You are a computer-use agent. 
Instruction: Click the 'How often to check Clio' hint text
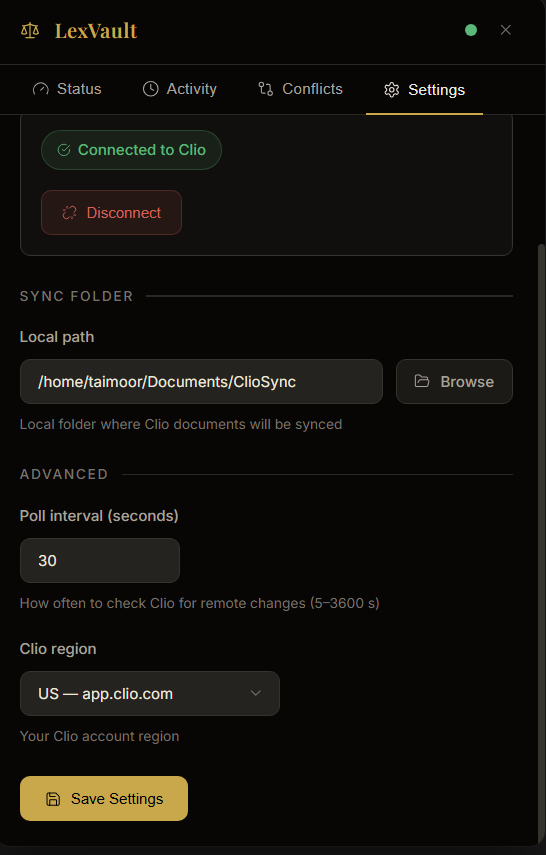point(200,603)
